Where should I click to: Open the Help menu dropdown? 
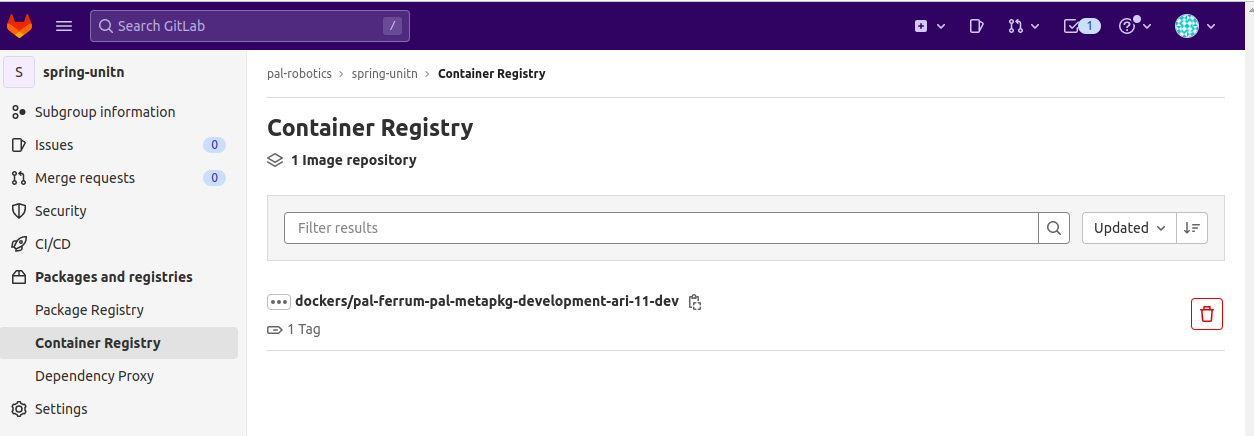[1135, 26]
